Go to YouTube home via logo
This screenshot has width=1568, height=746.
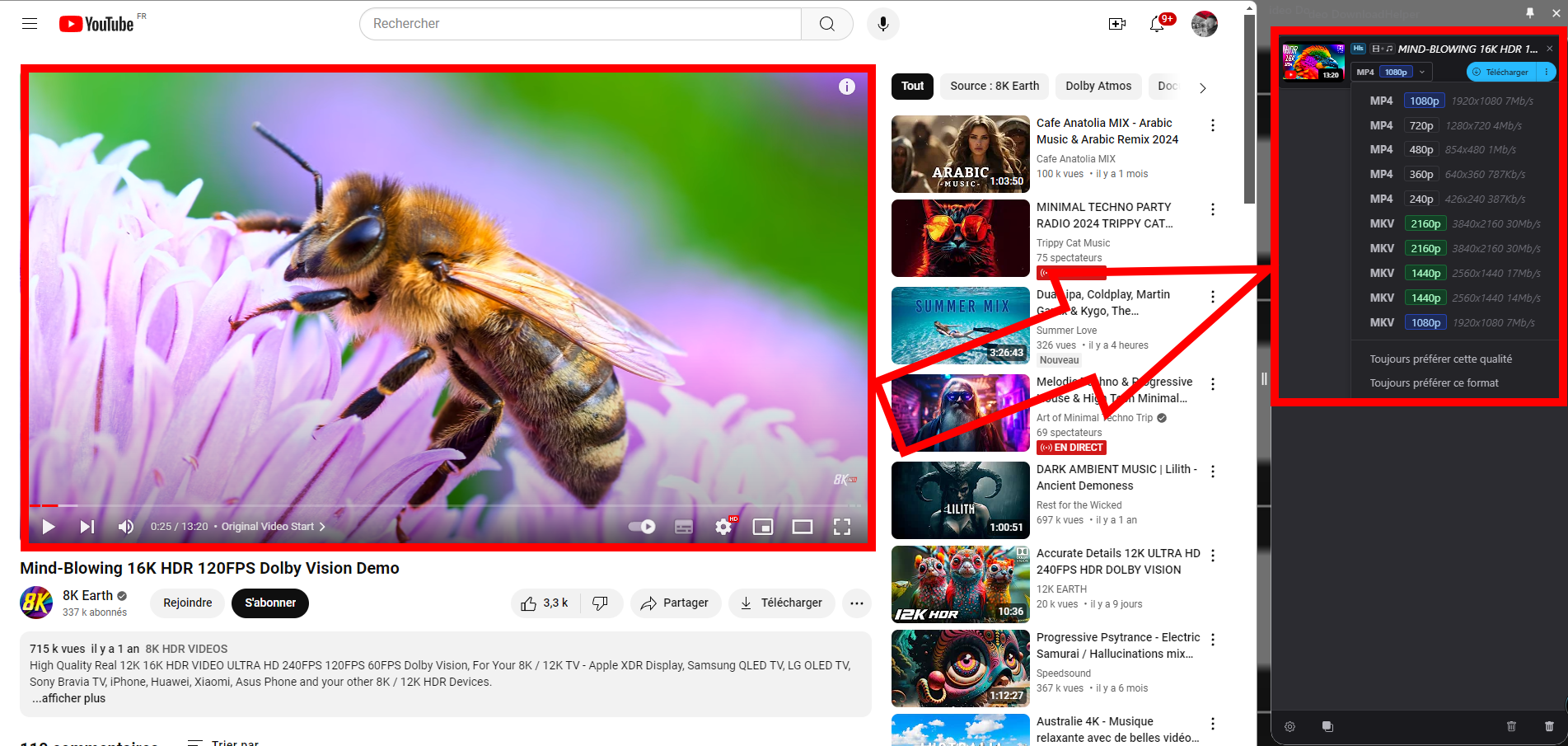click(96, 24)
